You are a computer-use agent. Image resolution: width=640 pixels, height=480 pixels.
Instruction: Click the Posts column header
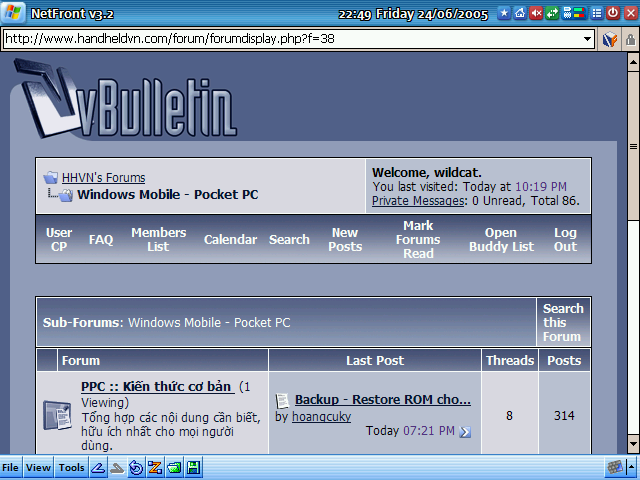(x=564, y=360)
